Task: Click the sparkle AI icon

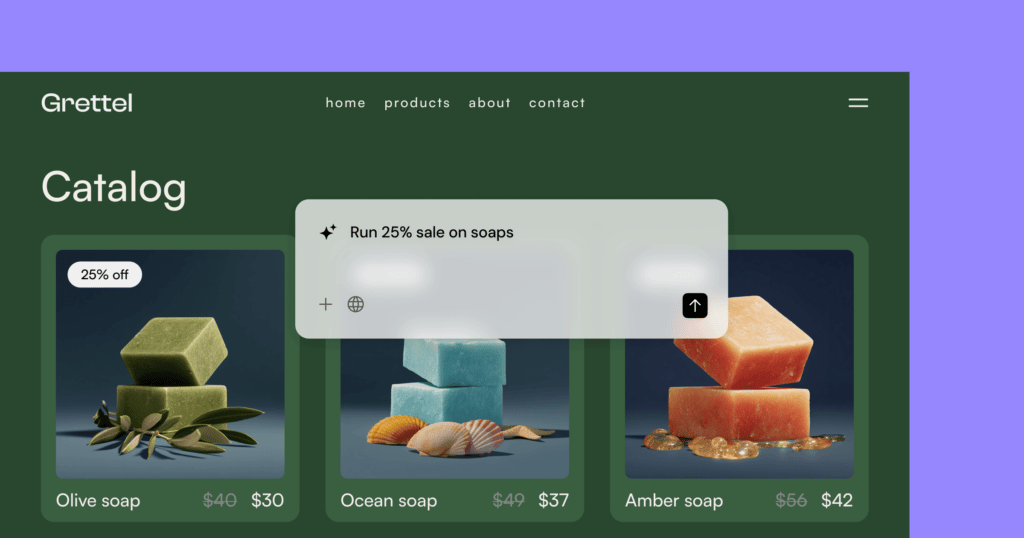Action: pyautogui.click(x=328, y=232)
